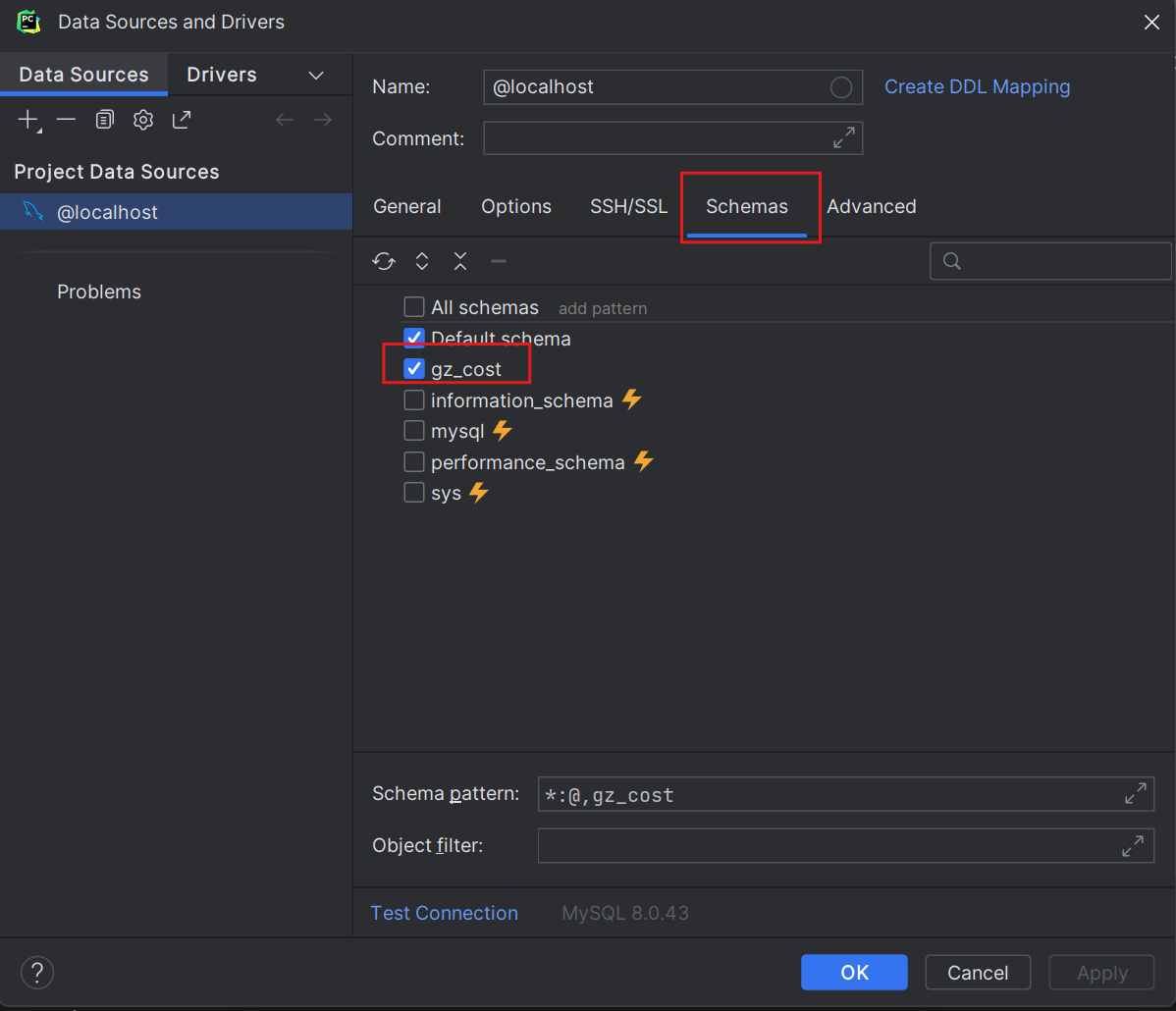Click the Test Connection link
Image resolution: width=1176 pixels, height=1011 pixels.
(x=445, y=913)
